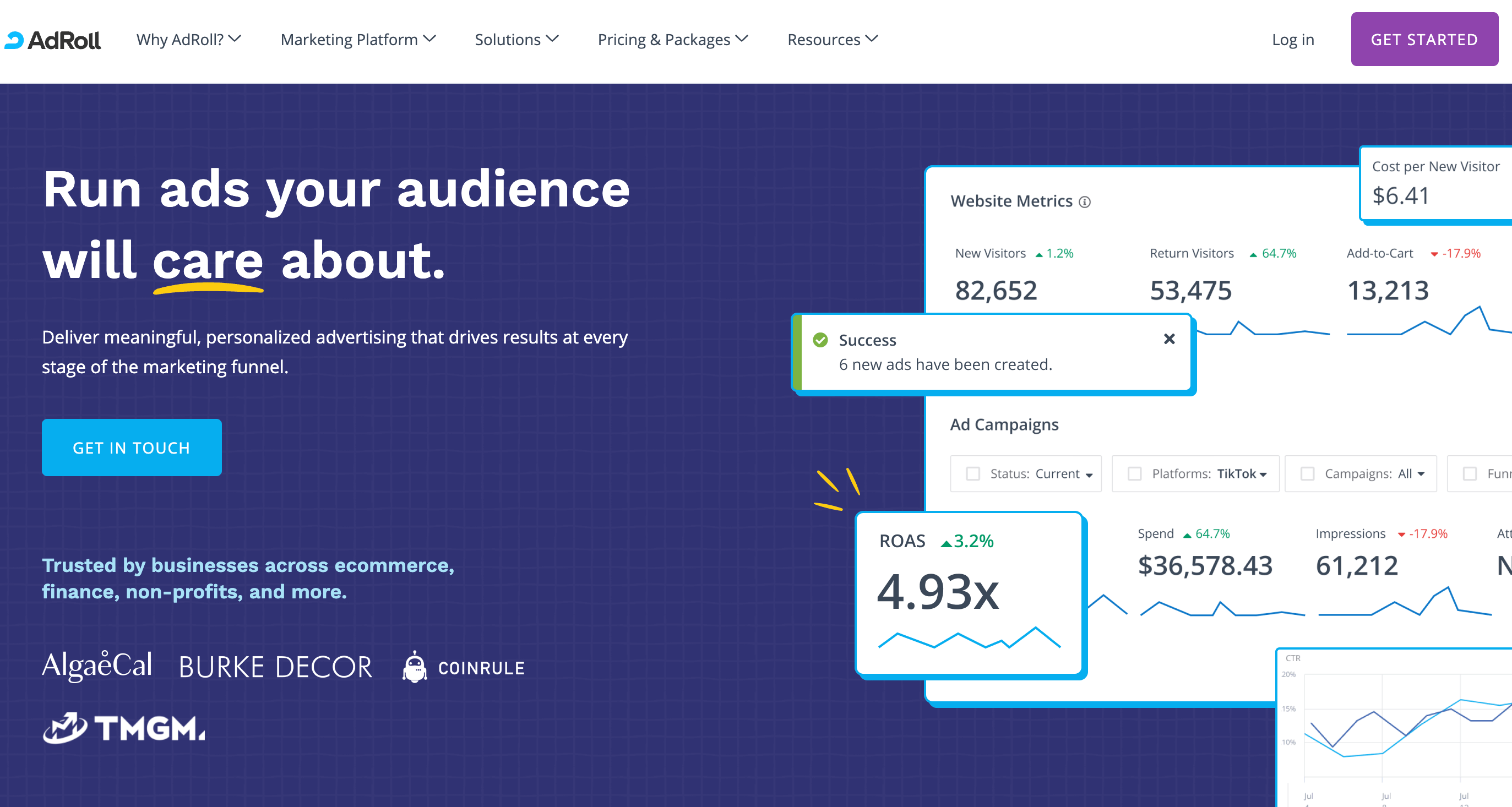This screenshot has height=807, width=1512.
Task: Click the GET STARTED button
Action: pyautogui.click(x=1424, y=39)
